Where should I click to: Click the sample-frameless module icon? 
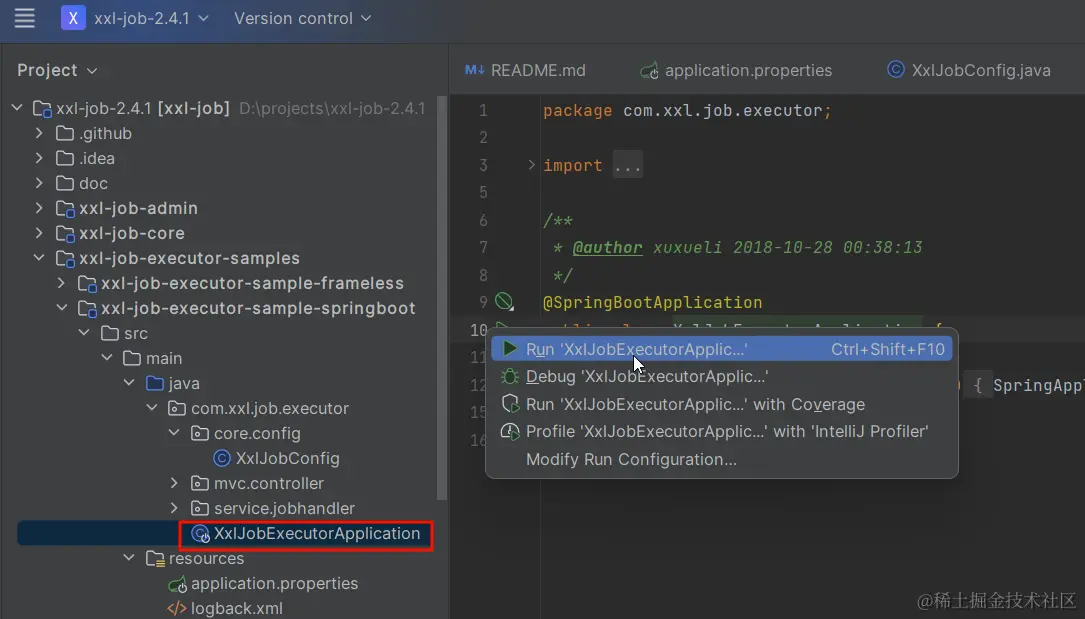(87, 284)
